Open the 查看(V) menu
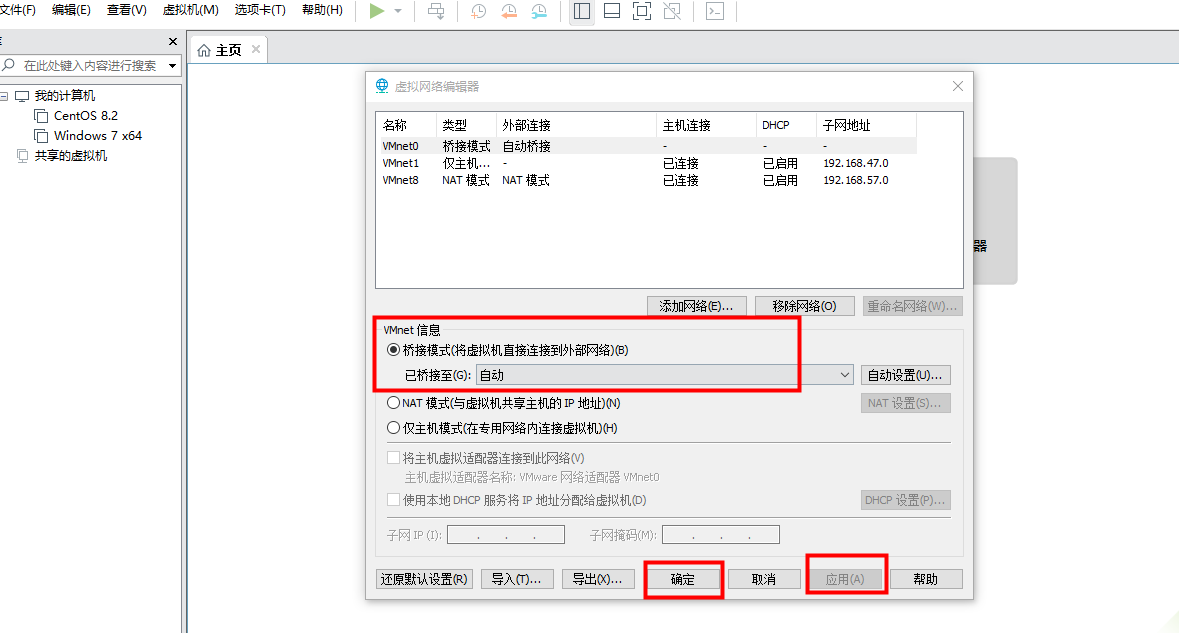 coord(126,10)
